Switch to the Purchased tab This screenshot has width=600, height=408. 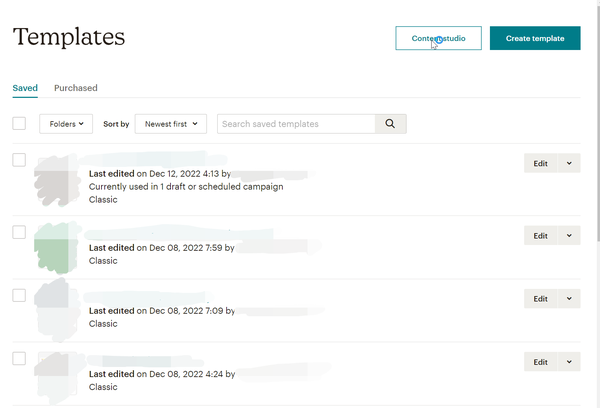pos(76,88)
